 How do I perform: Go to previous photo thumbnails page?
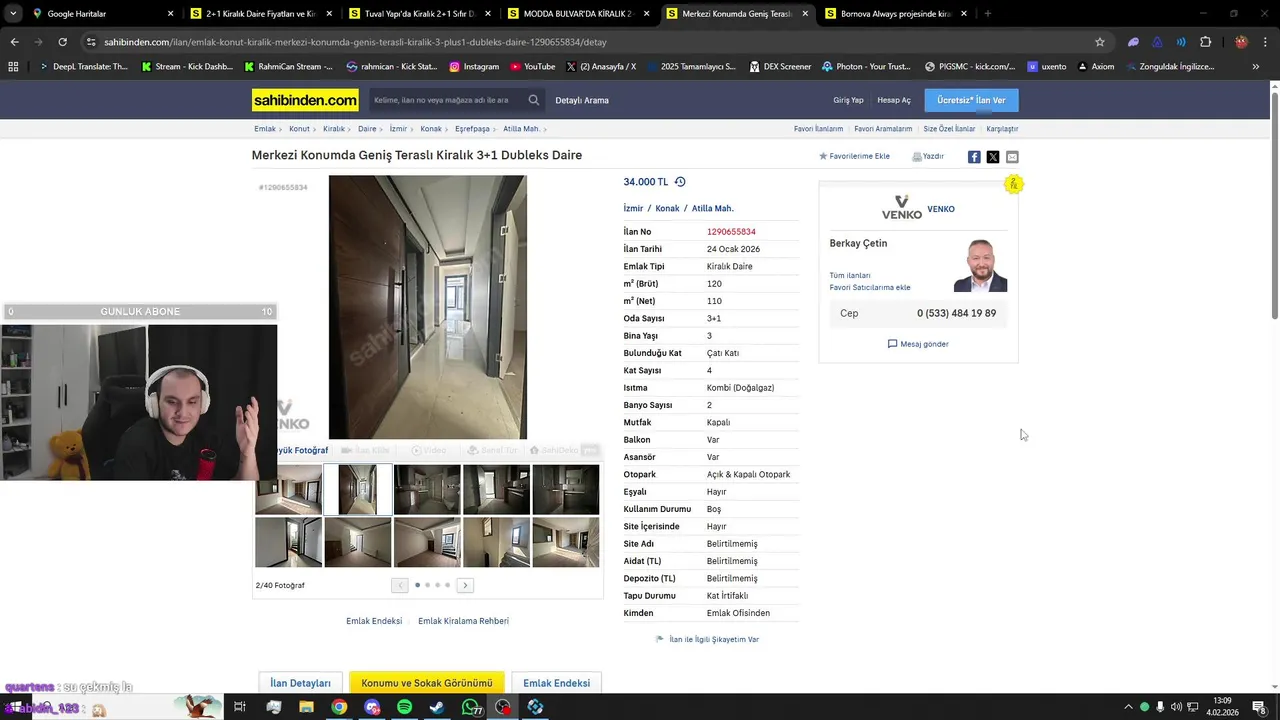click(x=399, y=585)
